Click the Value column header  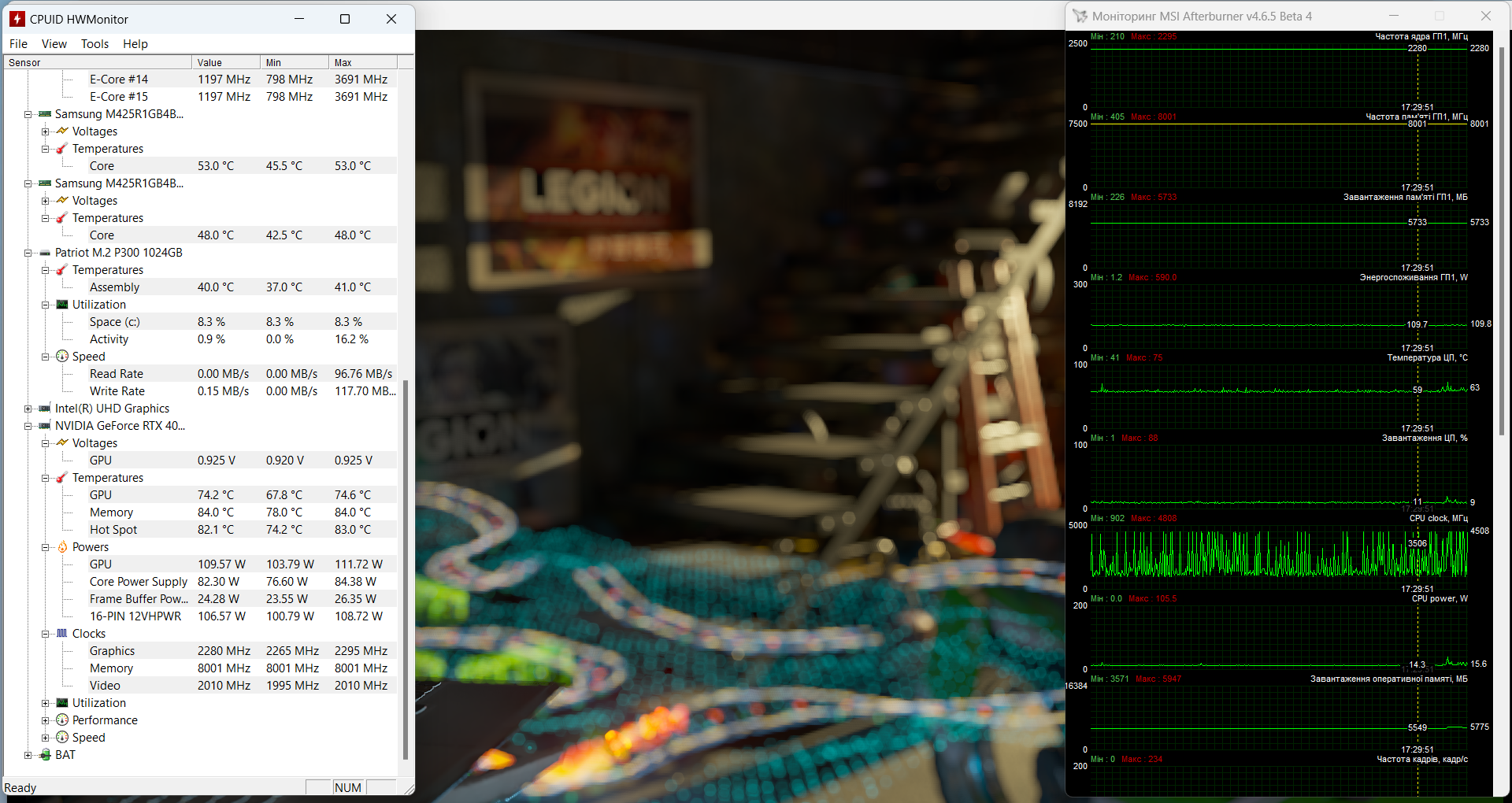[225, 62]
